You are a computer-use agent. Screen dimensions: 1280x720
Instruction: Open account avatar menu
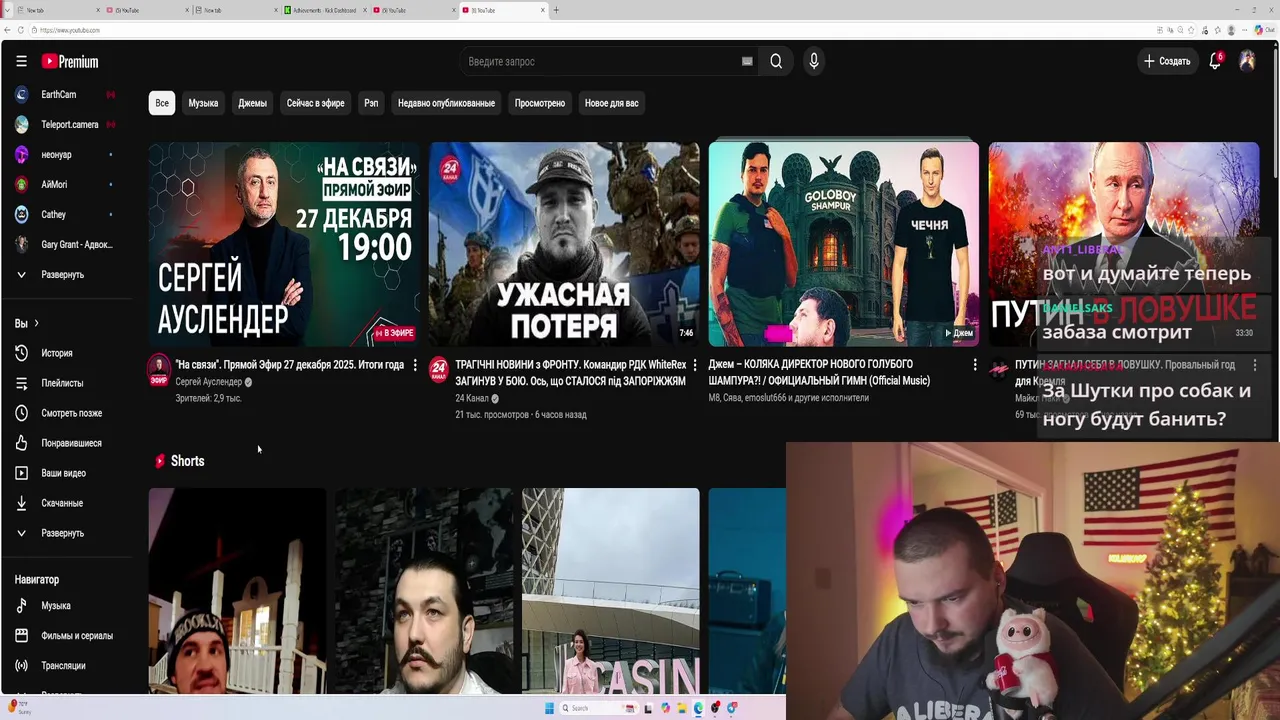coord(1247,61)
